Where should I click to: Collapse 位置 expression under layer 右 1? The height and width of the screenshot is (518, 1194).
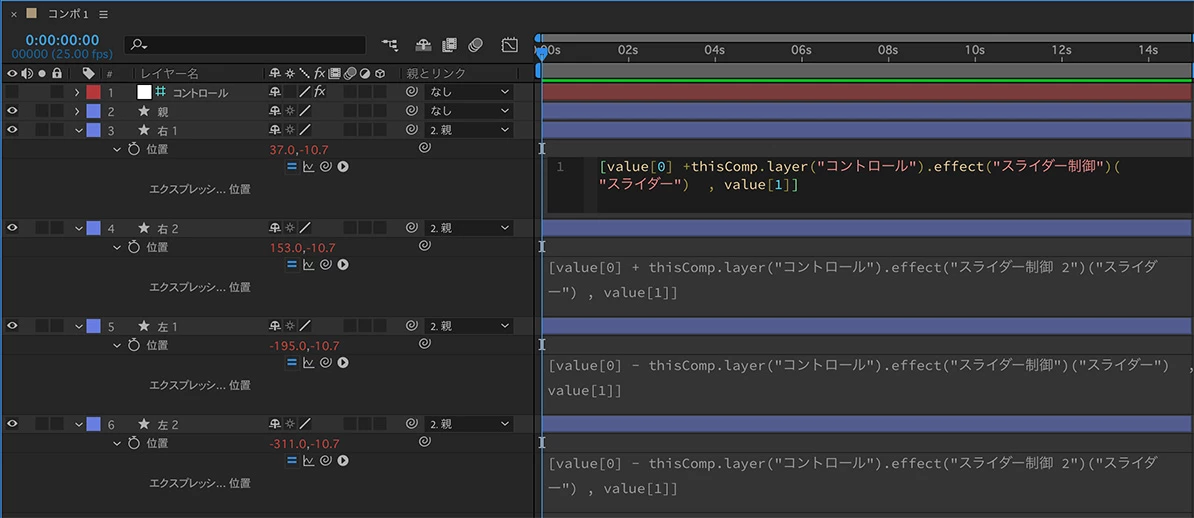(117, 149)
